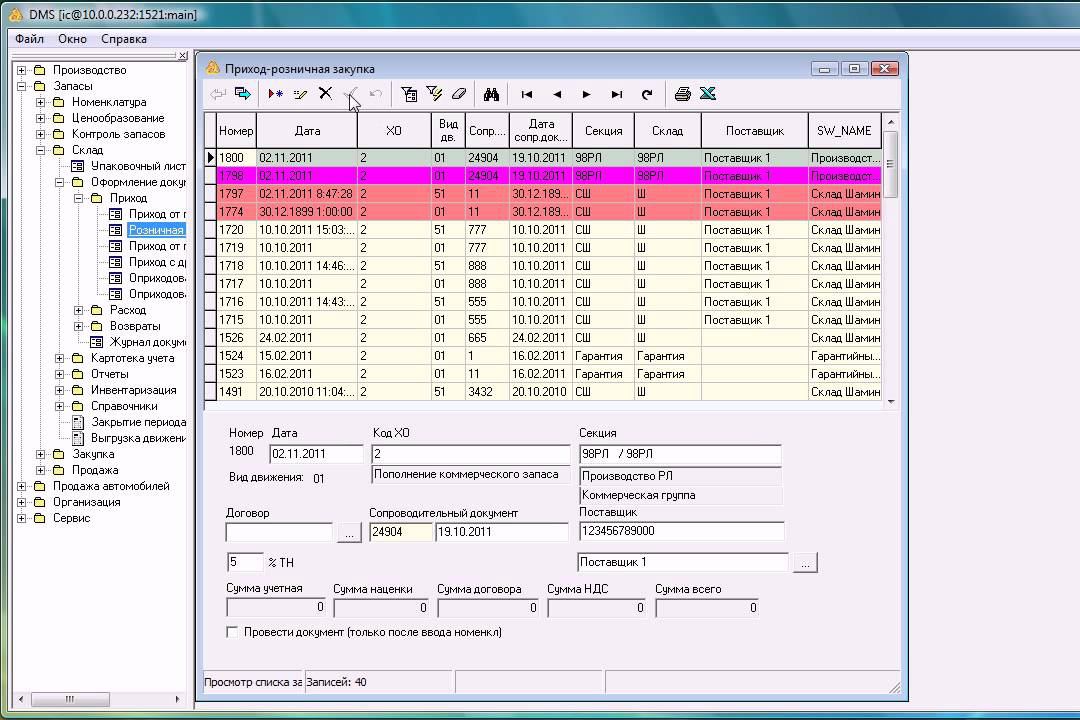
Task: Click the Excel export icon
Action: point(708,94)
